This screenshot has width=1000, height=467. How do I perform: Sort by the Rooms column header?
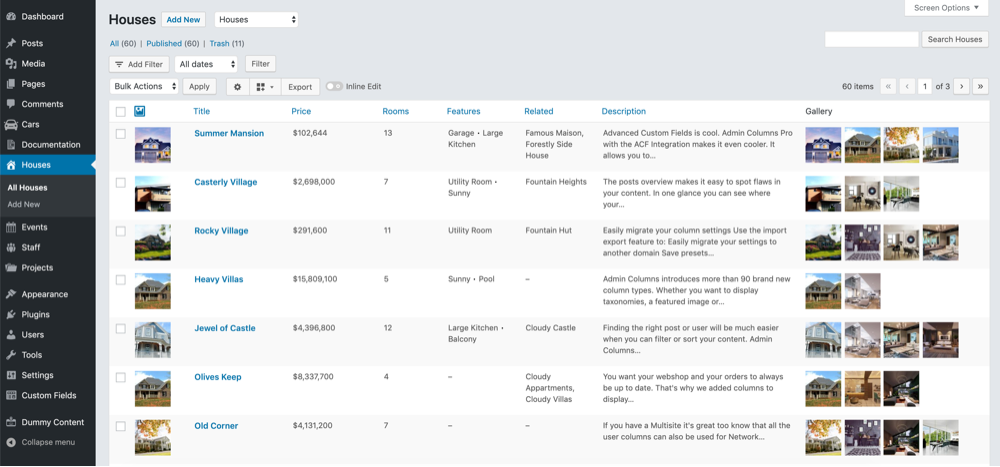coord(395,111)
